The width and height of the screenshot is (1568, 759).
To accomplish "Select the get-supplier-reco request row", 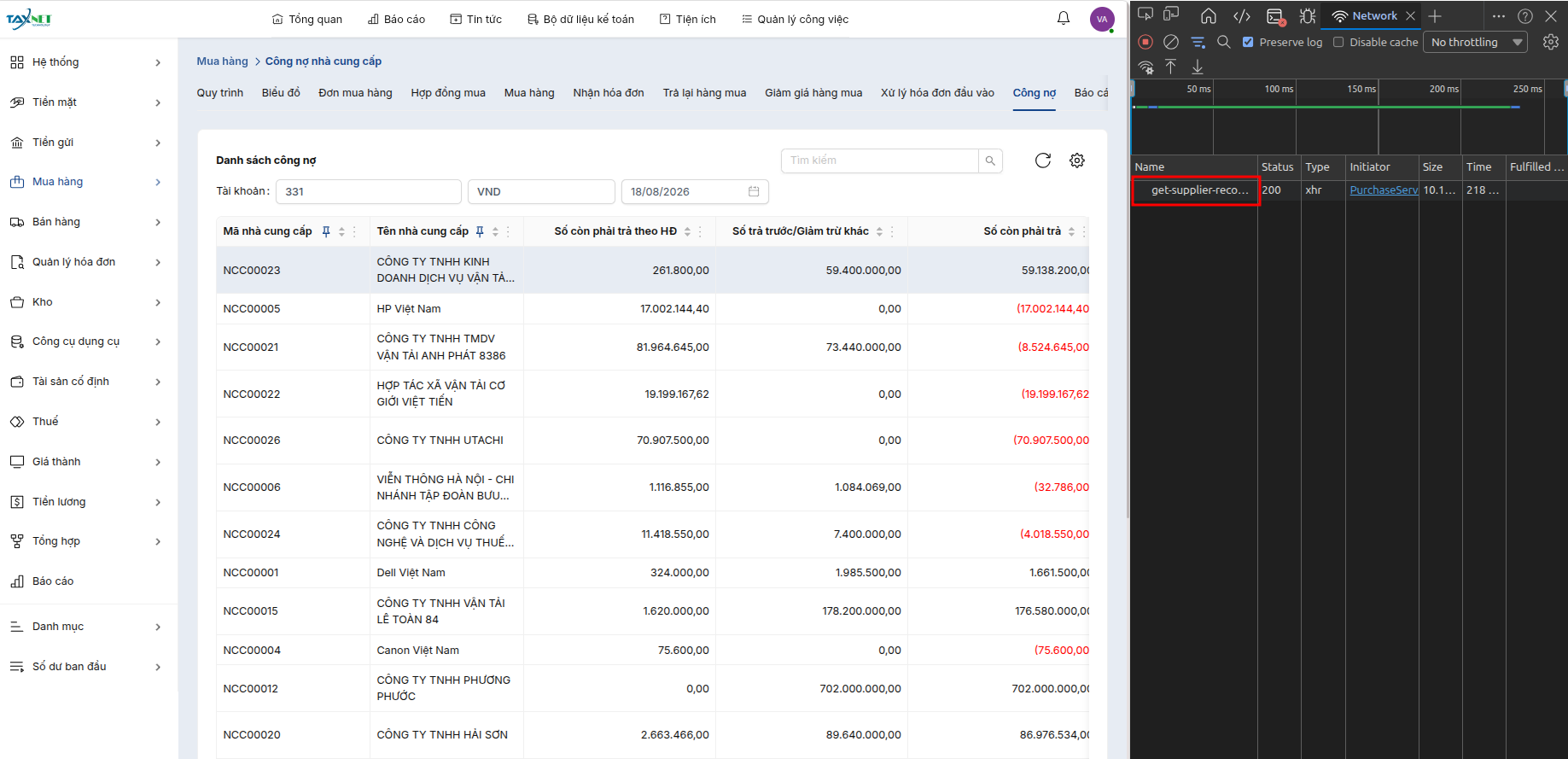I will click(x=1195, y=190).
